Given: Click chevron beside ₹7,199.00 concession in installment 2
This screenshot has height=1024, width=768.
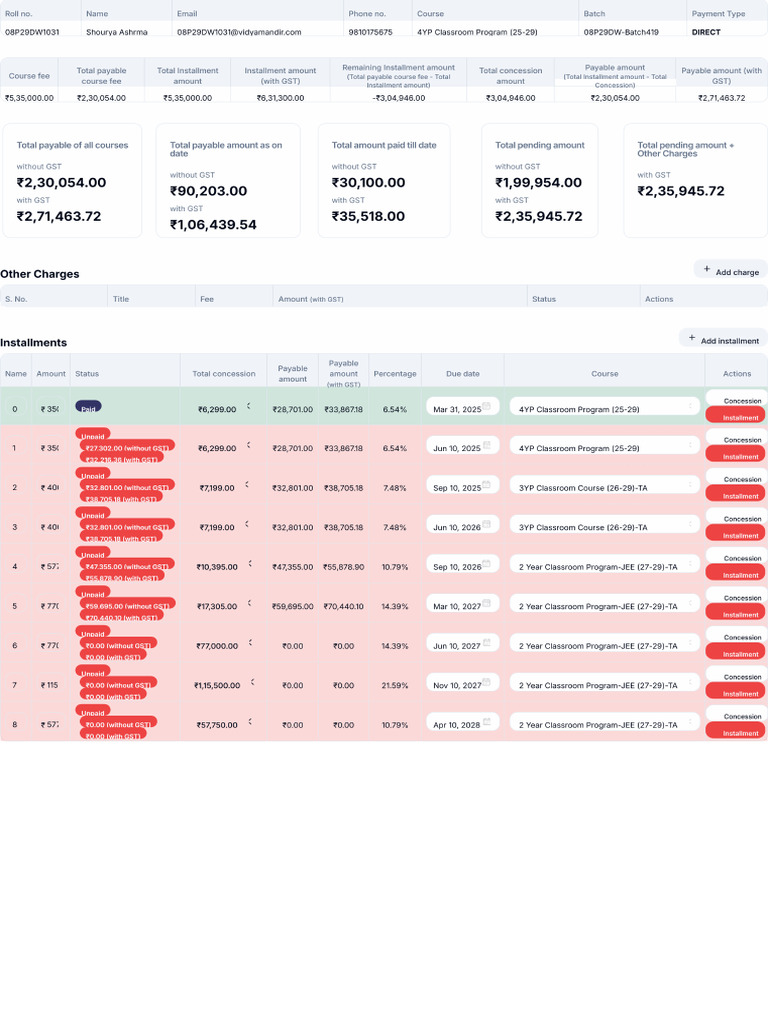Looking at the screenshot, I should coord(247,485).
